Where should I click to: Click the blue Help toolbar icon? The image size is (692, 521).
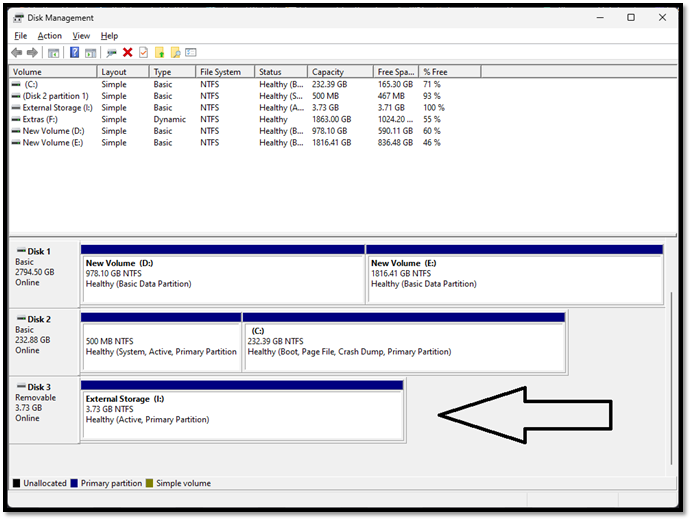74,52
